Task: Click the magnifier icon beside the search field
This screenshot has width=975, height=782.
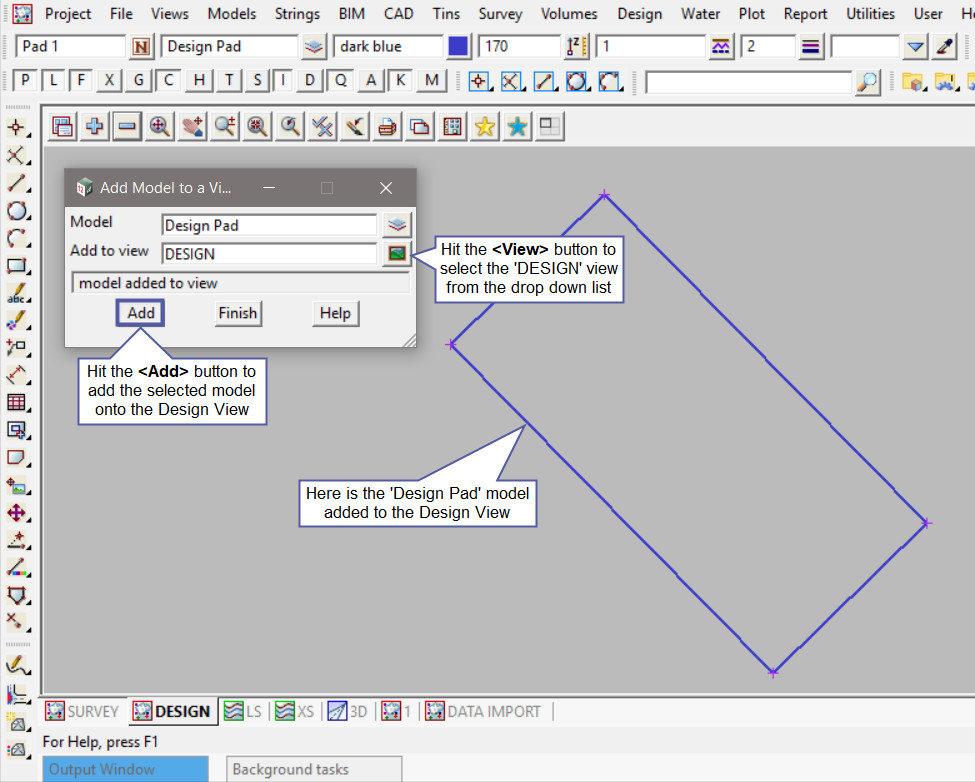Action: point(868,82)
